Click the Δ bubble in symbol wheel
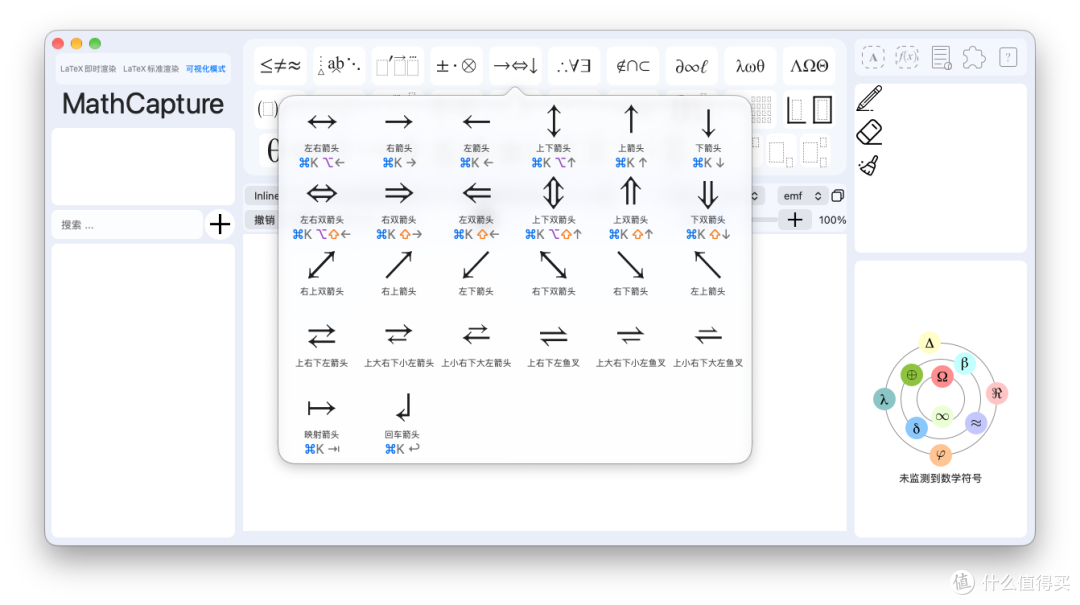Viewport: 1080px width, 605px height. tap(929, 342)
